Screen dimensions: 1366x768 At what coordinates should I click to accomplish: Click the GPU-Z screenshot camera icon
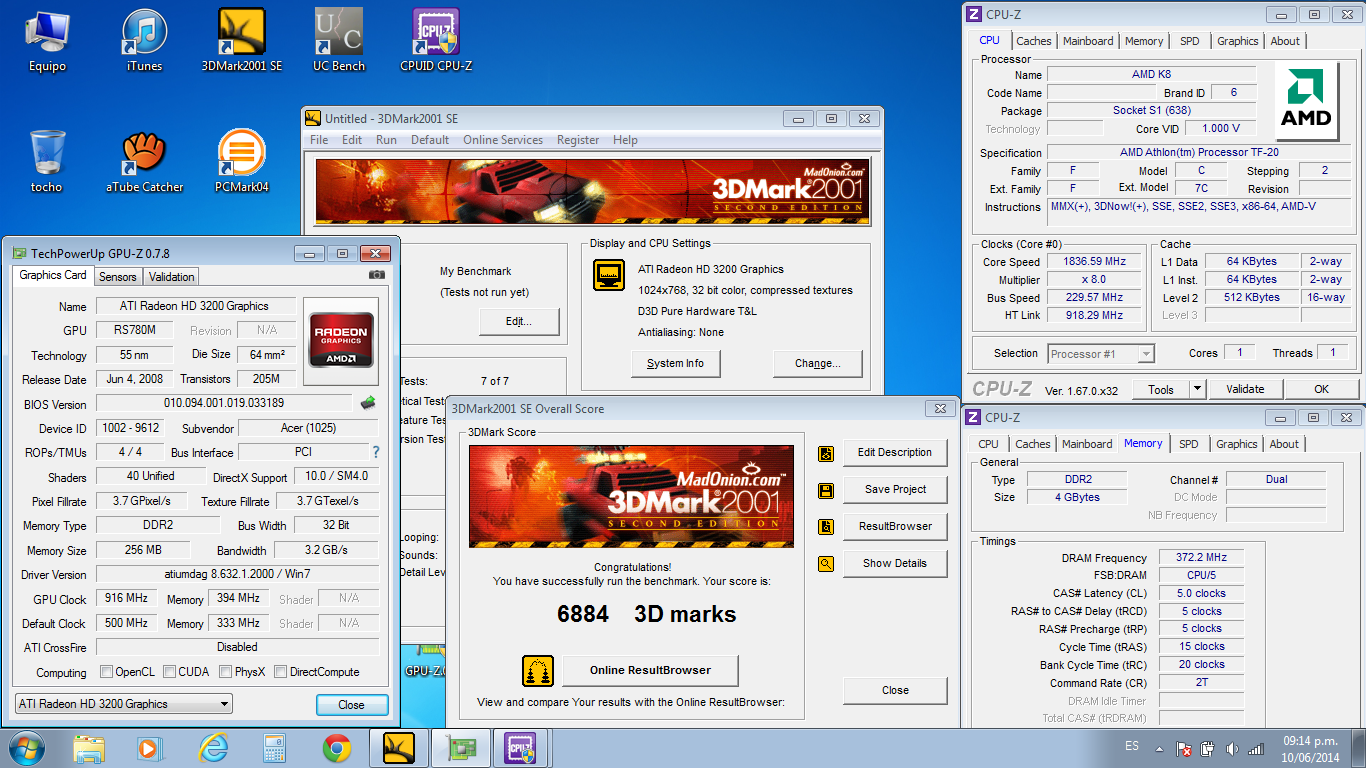376,275
